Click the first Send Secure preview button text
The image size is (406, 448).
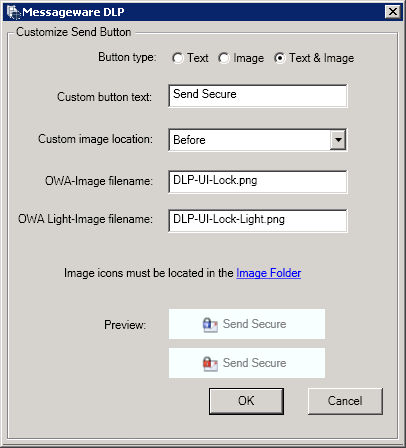coord(254,324)
